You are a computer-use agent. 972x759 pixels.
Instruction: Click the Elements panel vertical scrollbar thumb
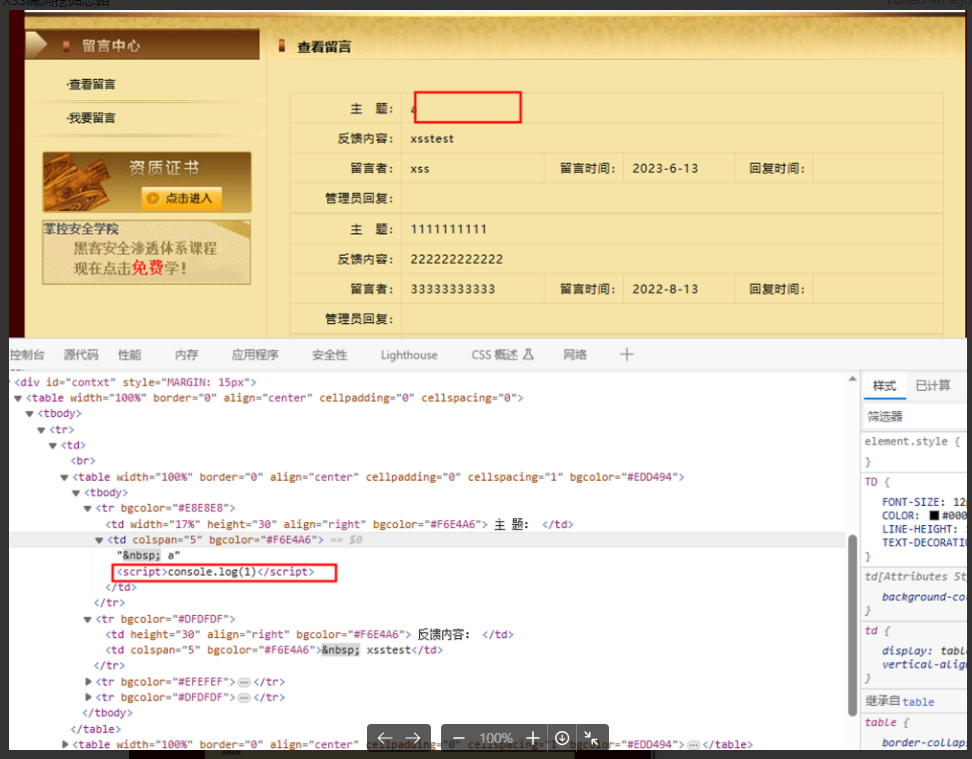click(x=852, y=624)
